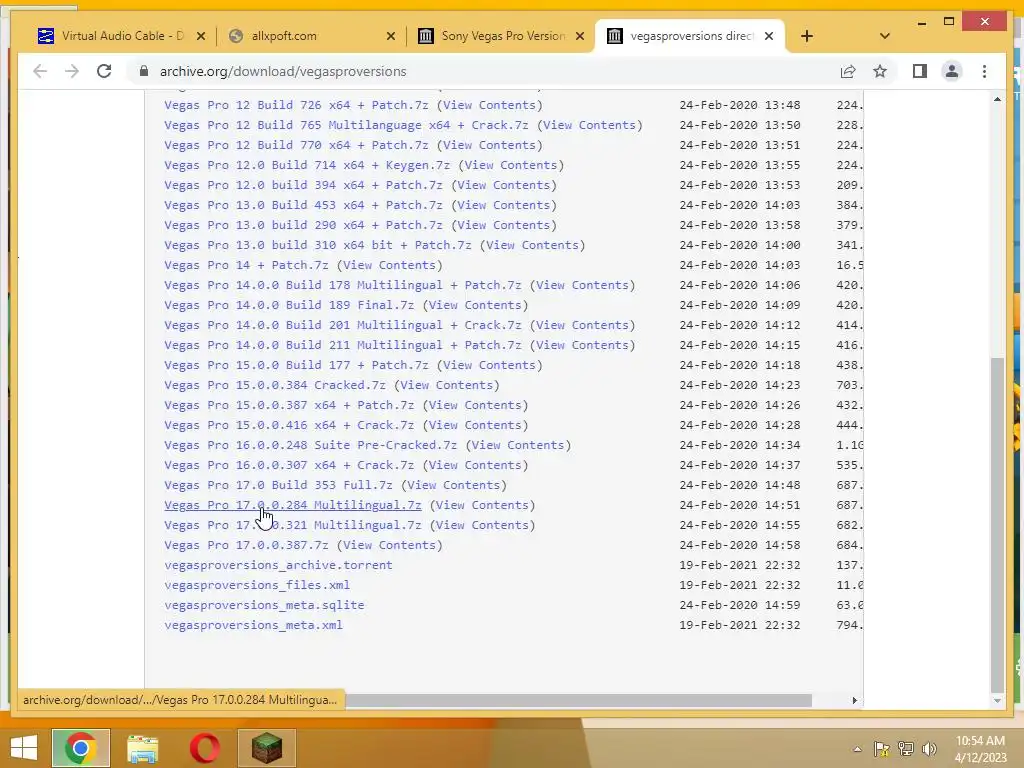Open Vegas Pro 16.0.0.248 Suite Pre-Cracked.7z

tap(310, 445)
